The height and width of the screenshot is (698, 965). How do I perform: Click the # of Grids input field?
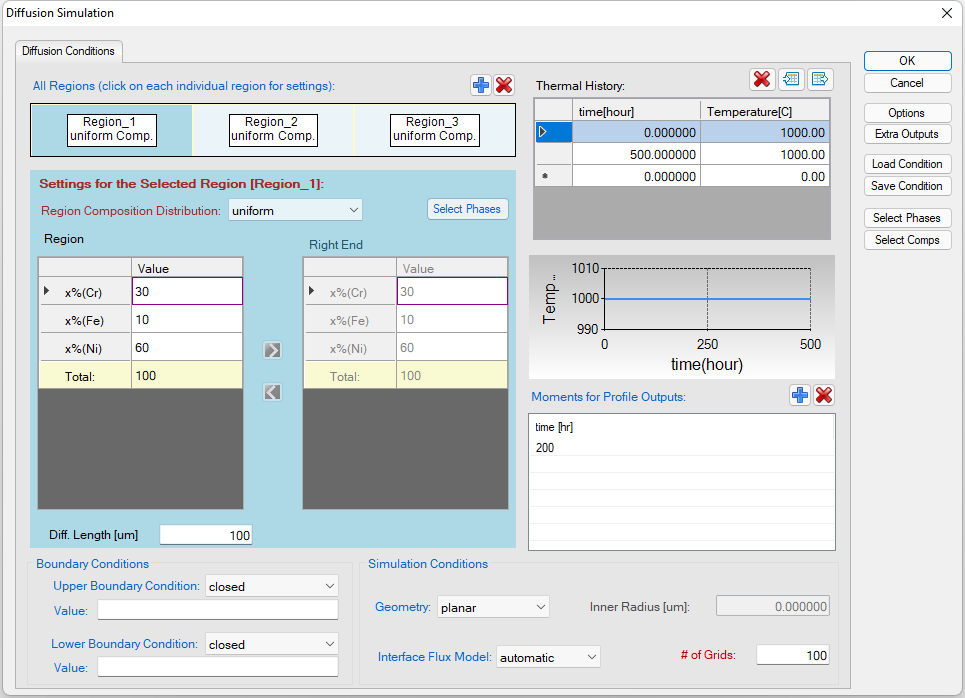pyautogui.click(x=794, y=656)
